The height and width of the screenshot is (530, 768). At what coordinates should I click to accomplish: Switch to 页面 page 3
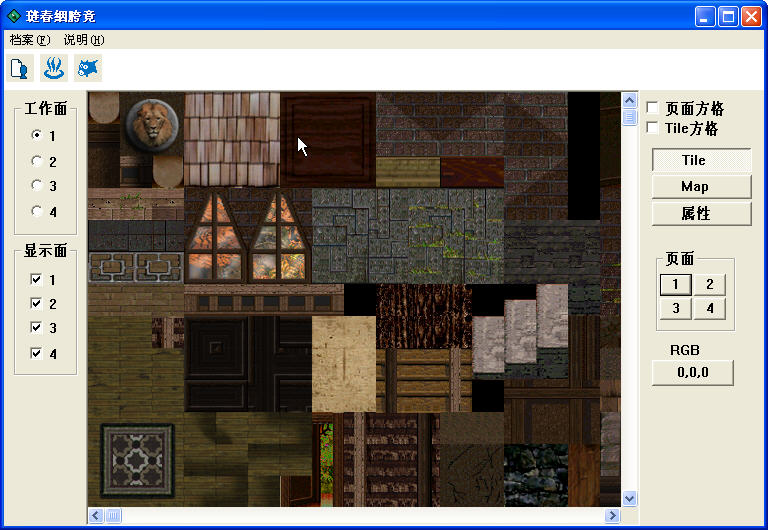(x=675, y=309)
